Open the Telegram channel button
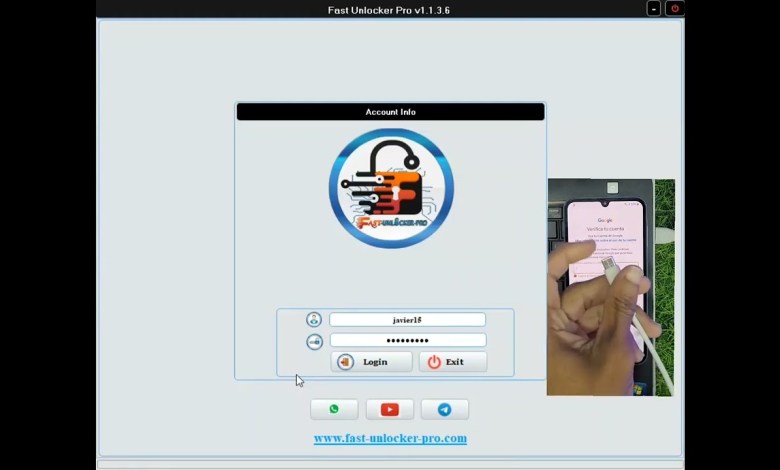The width and height of the screenshot is (780, 470). pos(444,409)
